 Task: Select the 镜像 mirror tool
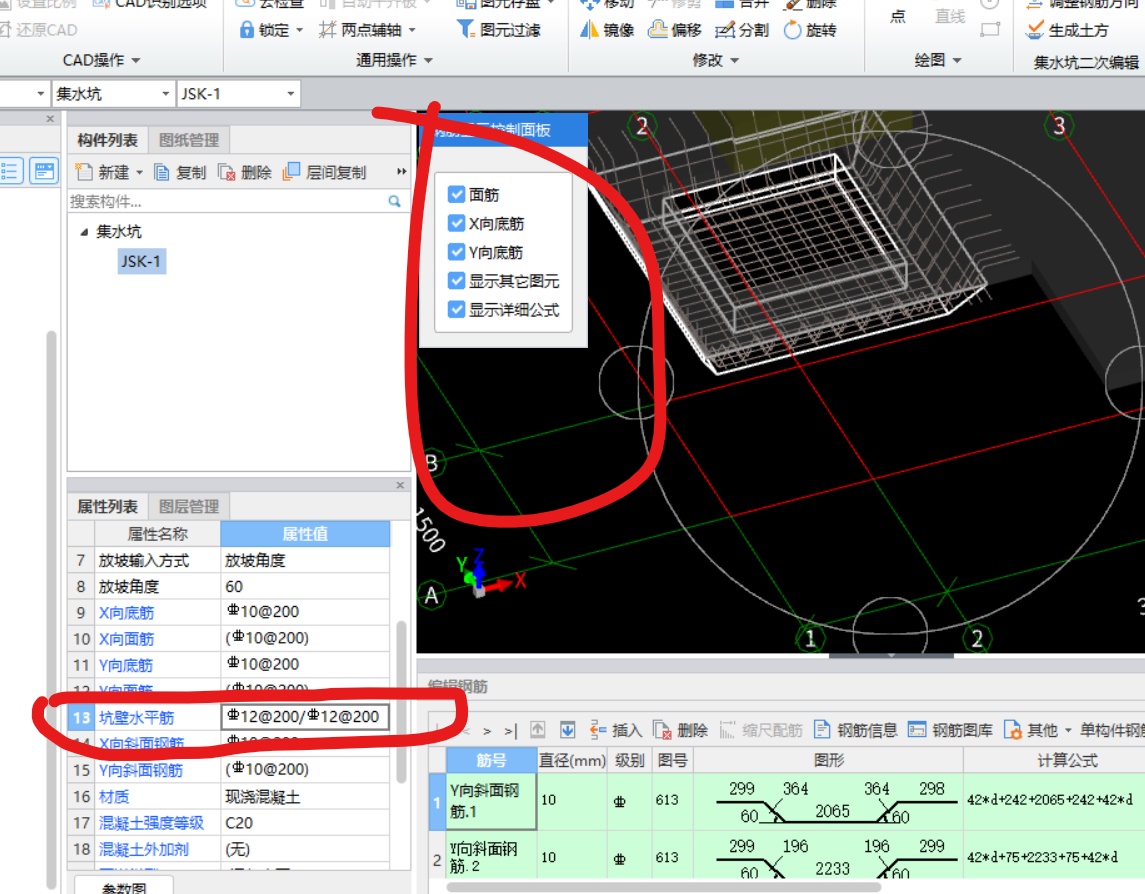point(607,30)
